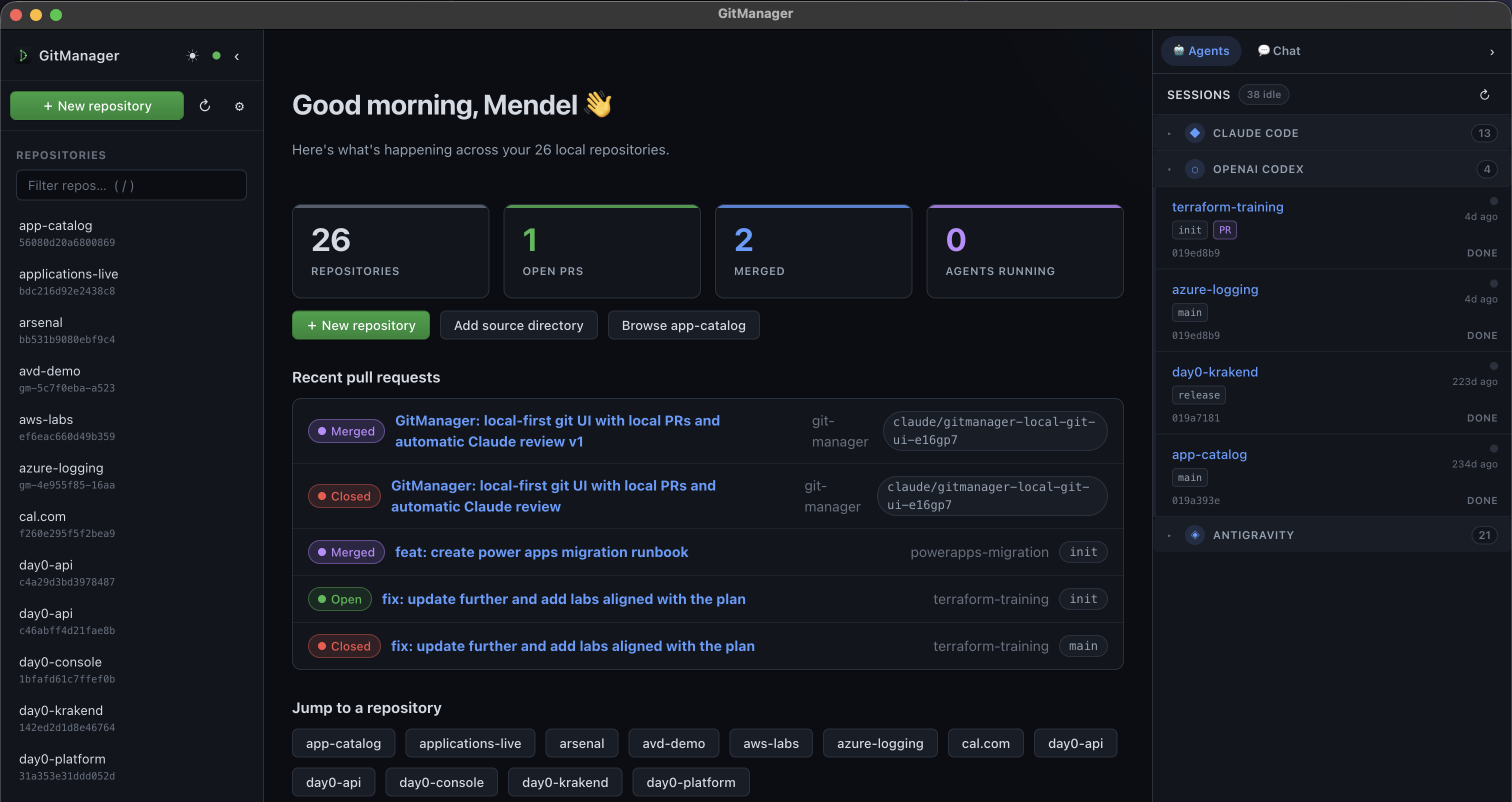1512x802 pixels.
Task: Open day0-console in the sidebar list
Action: pos(131,670)
